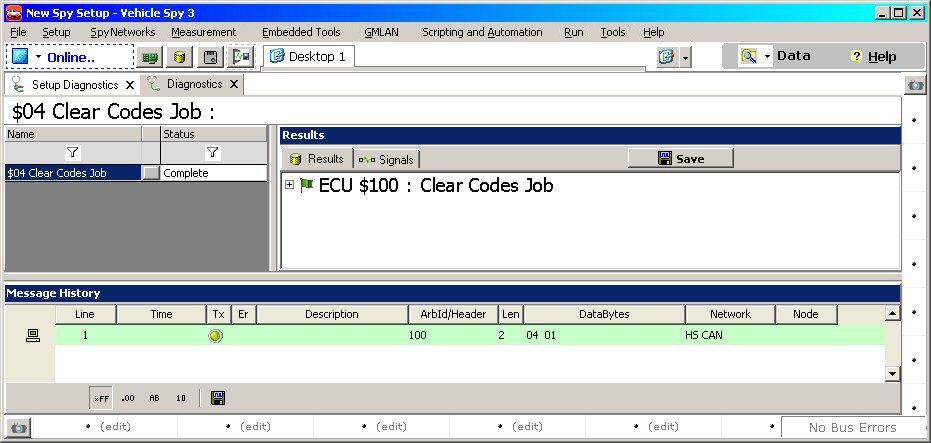Viewport: 931px width, 443px height.
Task: Toggle the AB ASCII display format
Action: pyautogui.click(x=154, y=398)
